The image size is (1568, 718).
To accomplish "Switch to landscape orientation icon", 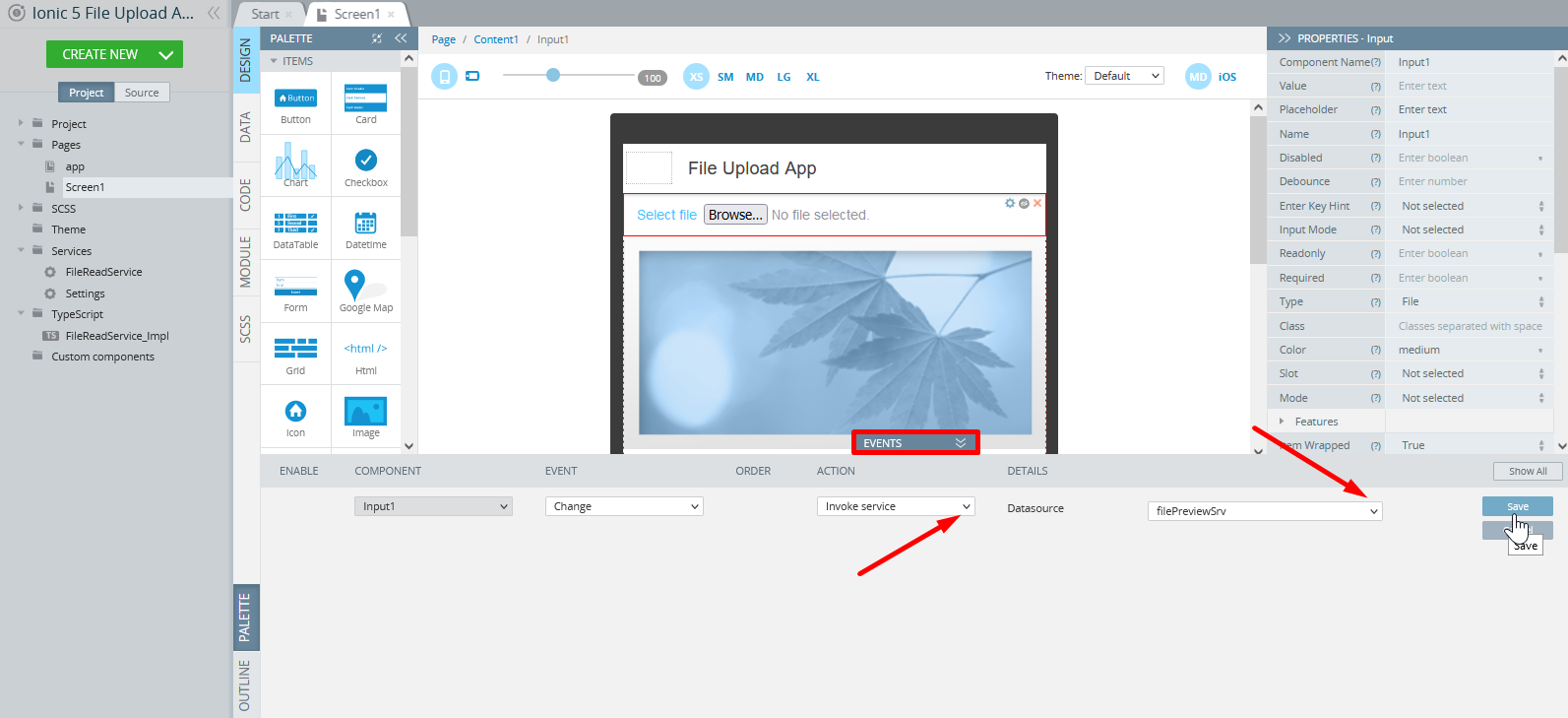I will tap(472, 76).
